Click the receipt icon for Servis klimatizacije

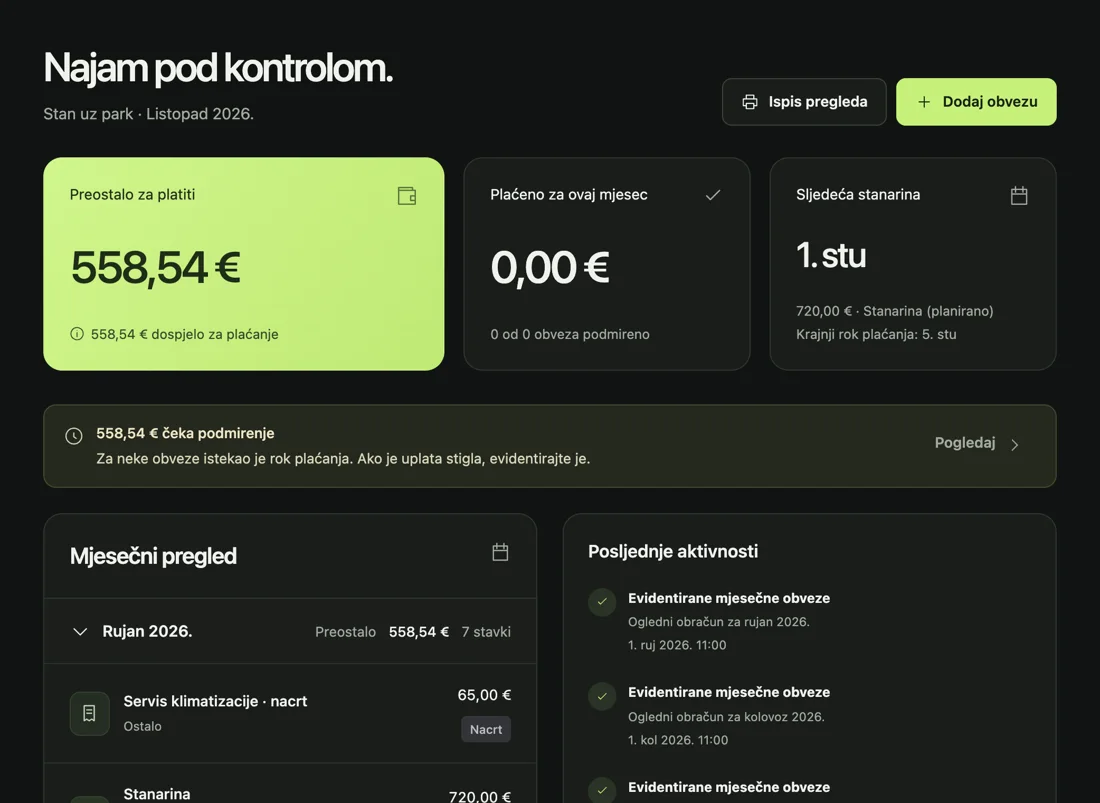pyautogui.click(x=90, y=713)
